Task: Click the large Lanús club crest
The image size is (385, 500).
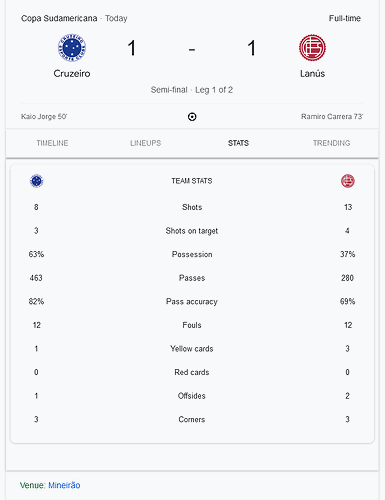Action: 312,48
